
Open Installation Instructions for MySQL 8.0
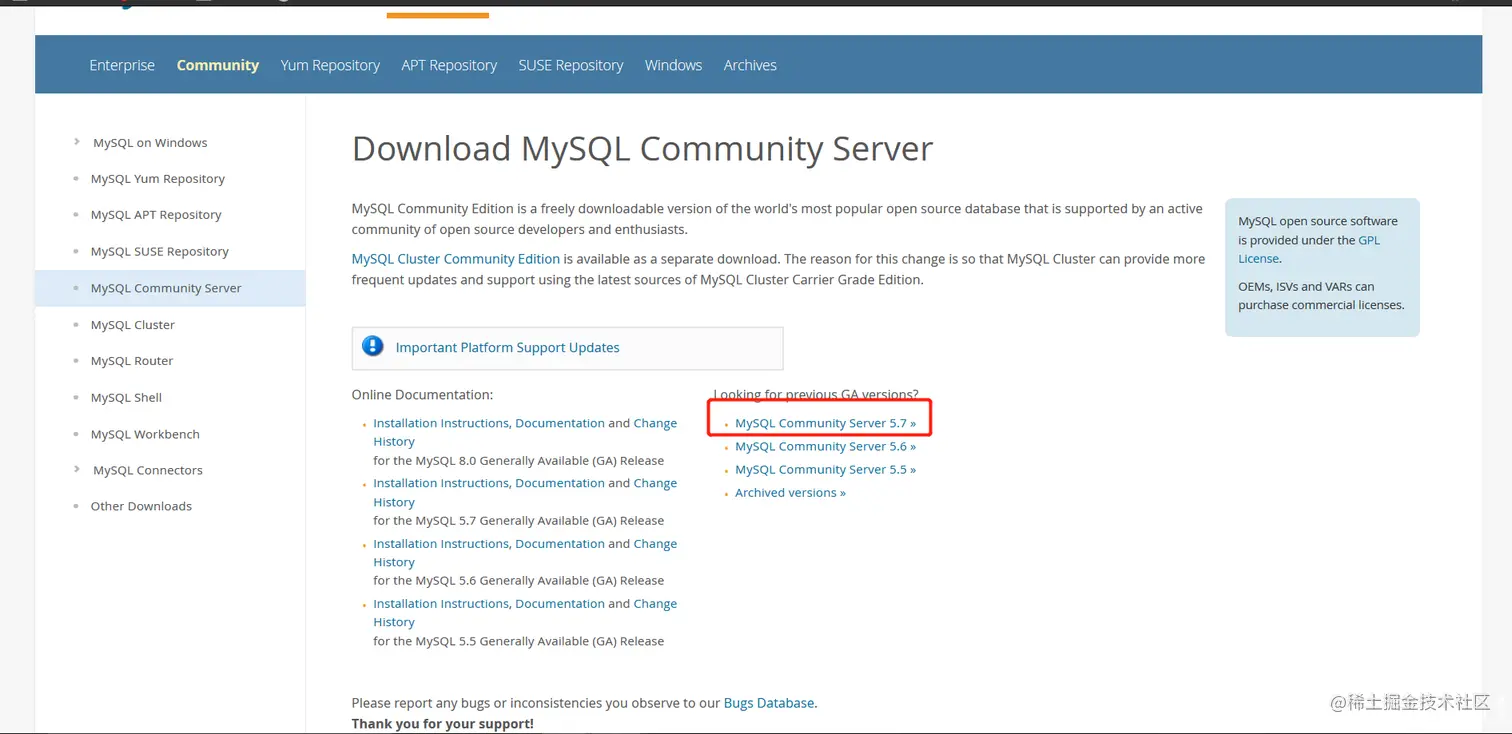click(x=441, y=423)
